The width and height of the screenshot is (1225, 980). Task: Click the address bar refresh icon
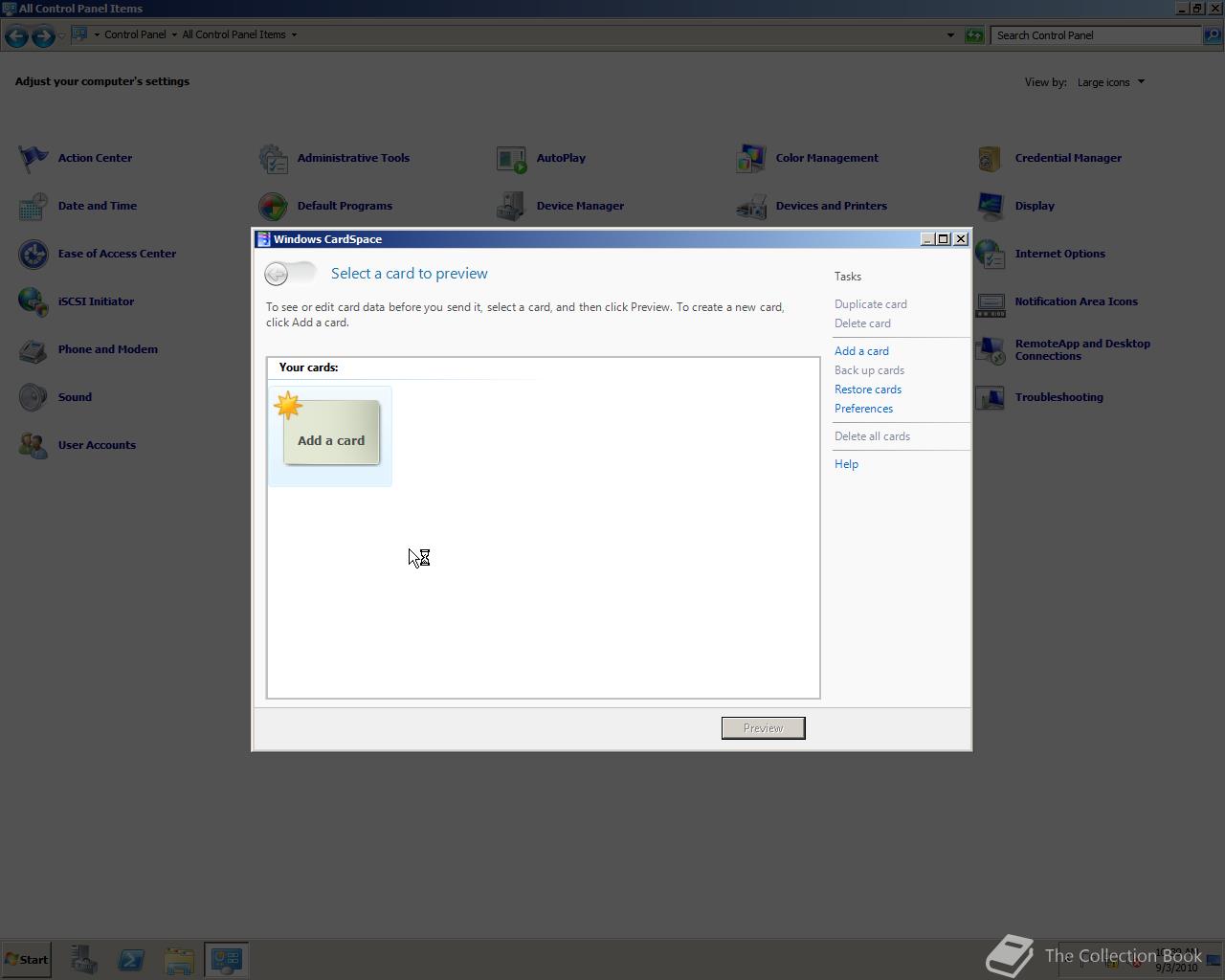(974, 35)
